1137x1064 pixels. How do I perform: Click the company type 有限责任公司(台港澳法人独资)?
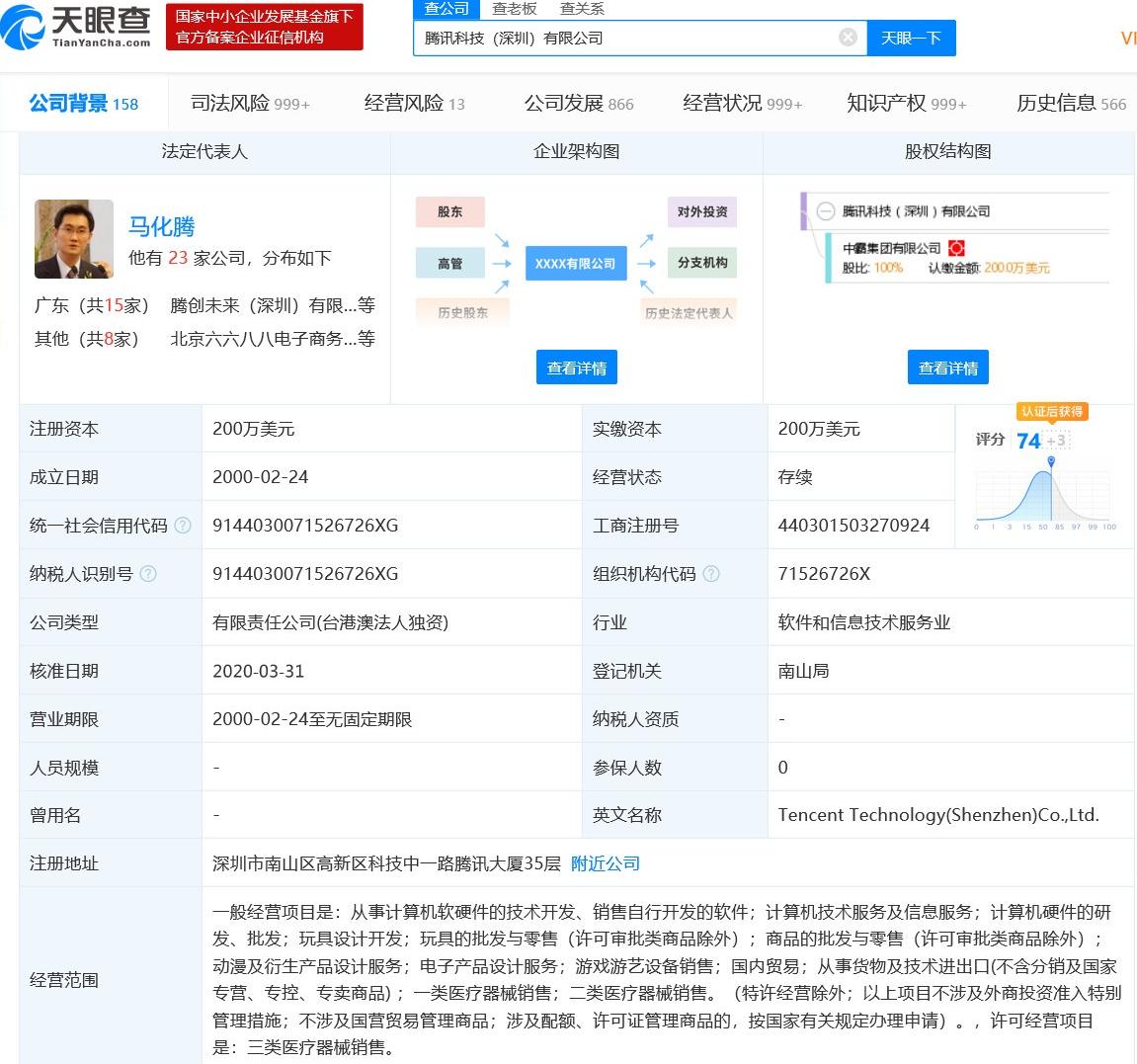coord(330,622)
